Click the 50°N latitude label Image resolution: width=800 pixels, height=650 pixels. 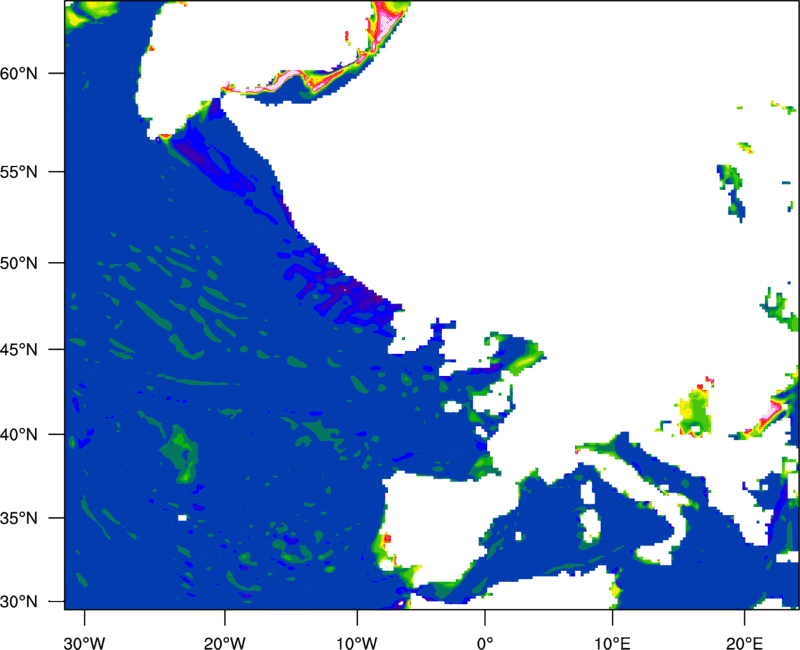[x=19, y=263]
